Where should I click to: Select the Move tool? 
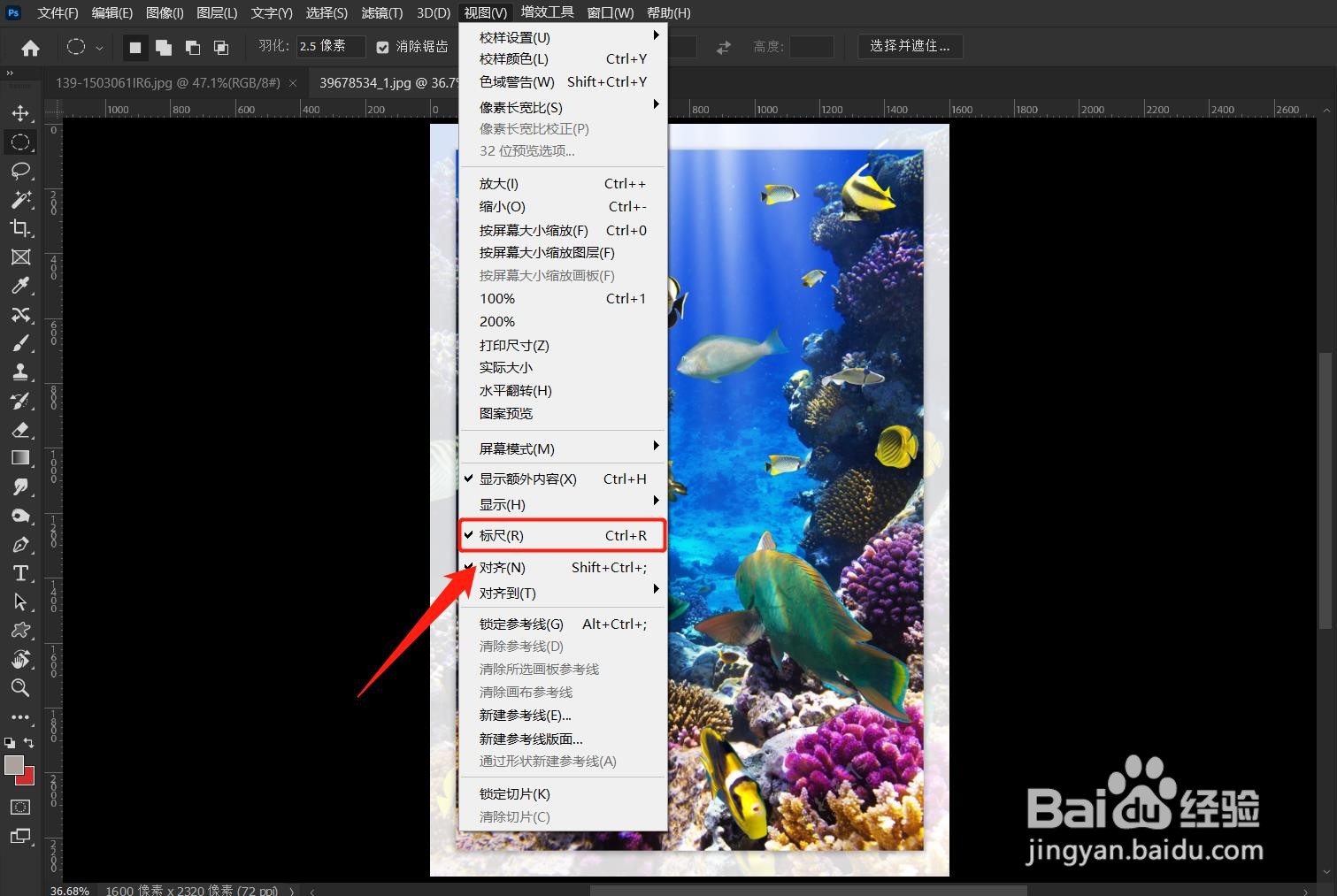(21, 112)
